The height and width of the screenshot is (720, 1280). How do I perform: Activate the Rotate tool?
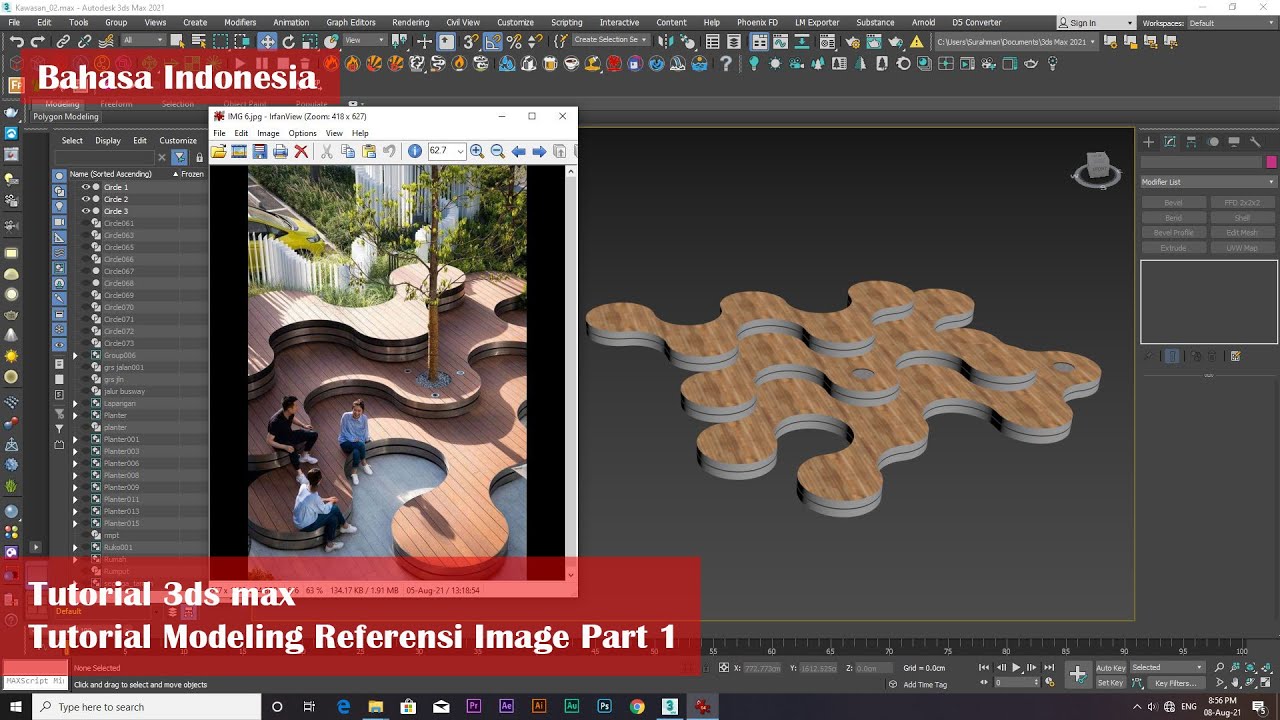[289, 41]
